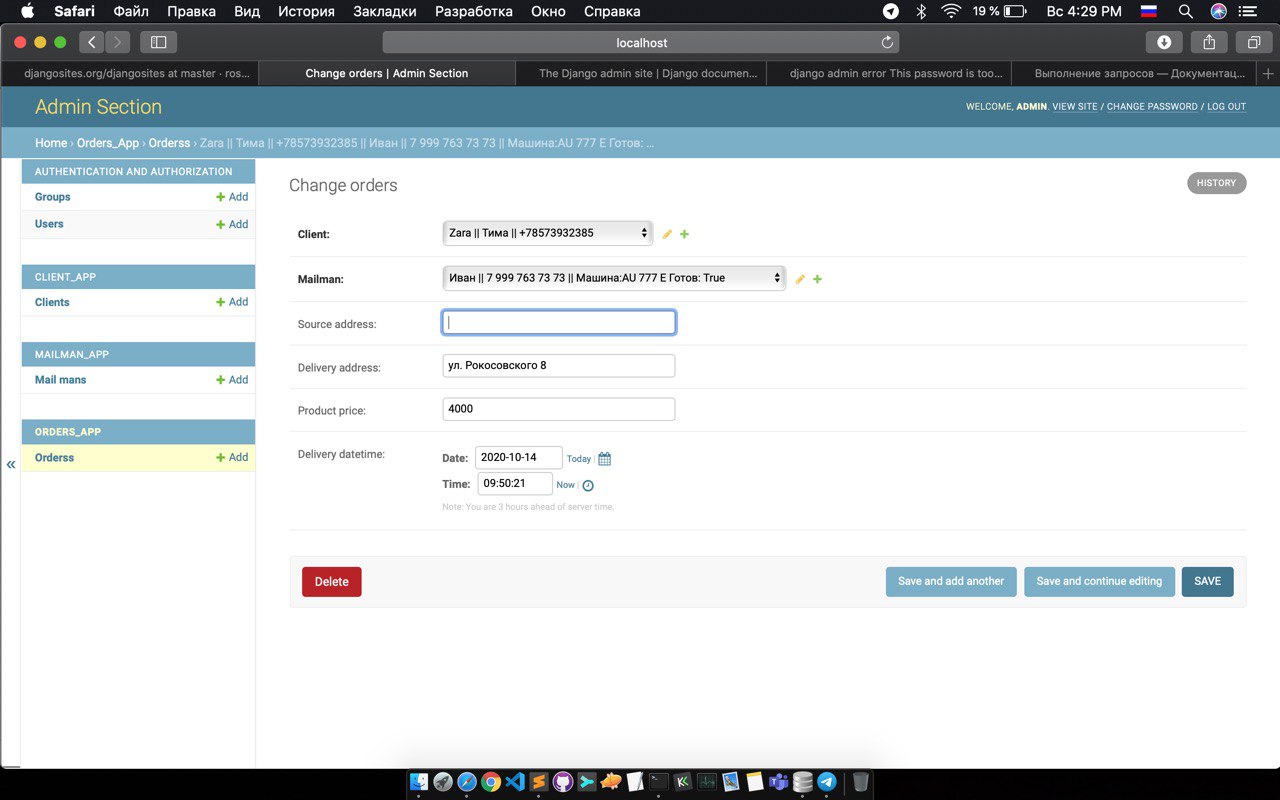Show Safari downloads

1164,42
